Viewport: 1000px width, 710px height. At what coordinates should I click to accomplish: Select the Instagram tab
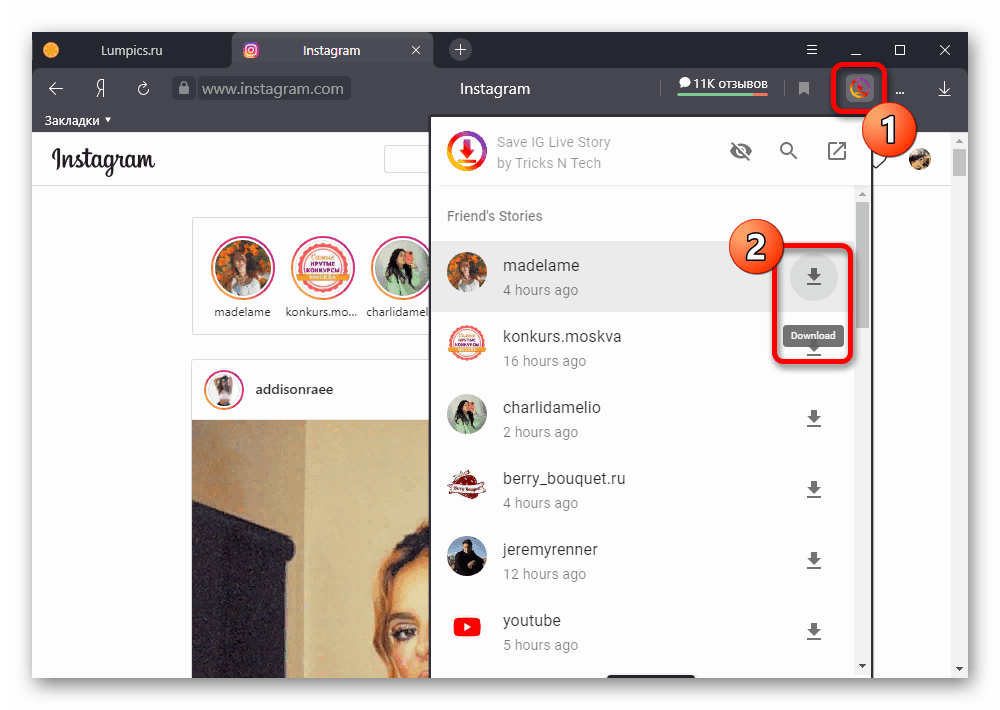[332, 50]
